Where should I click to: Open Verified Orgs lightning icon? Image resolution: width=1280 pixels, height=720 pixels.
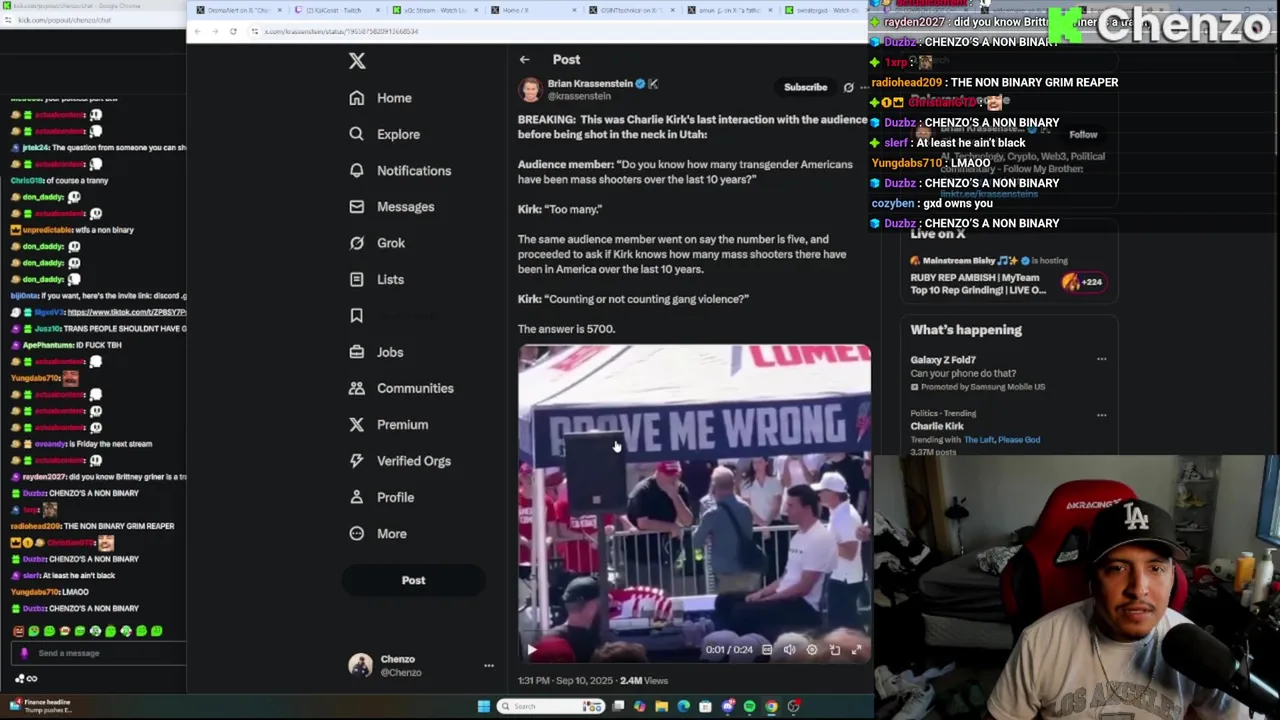pyautogui.click(x=356, y=461)
